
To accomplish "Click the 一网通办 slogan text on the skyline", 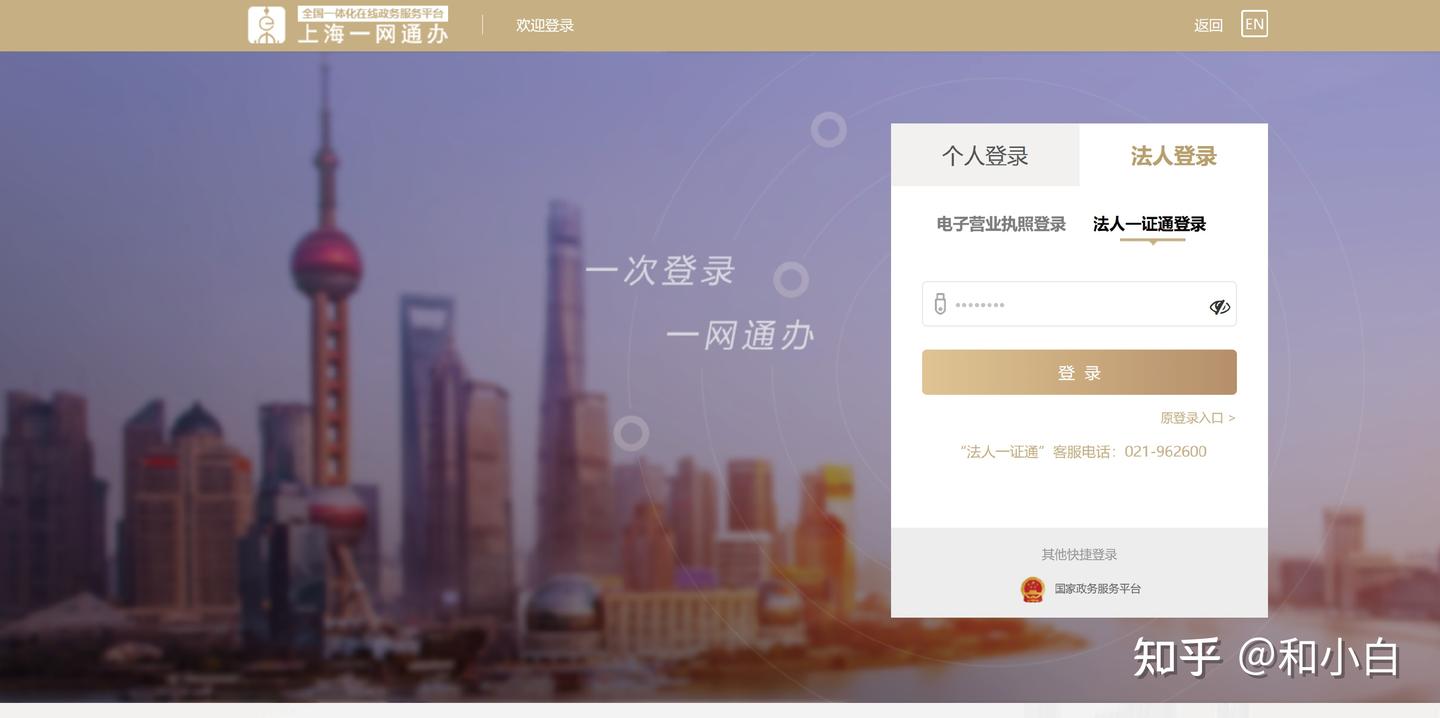I will [x=740, y=335].
